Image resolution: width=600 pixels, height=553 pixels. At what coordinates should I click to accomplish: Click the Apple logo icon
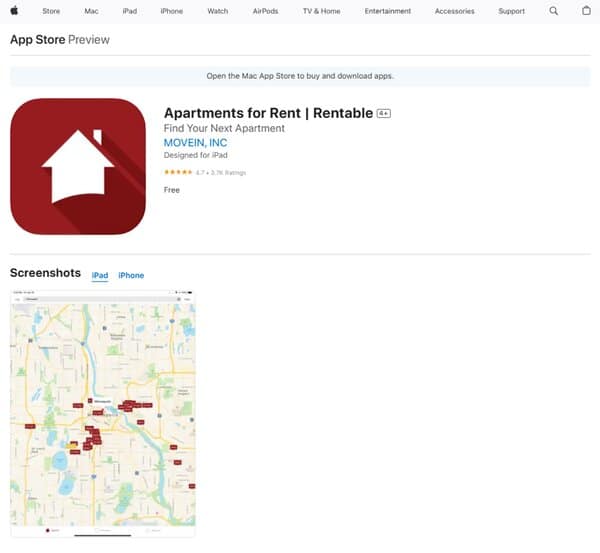pos(14,11)
